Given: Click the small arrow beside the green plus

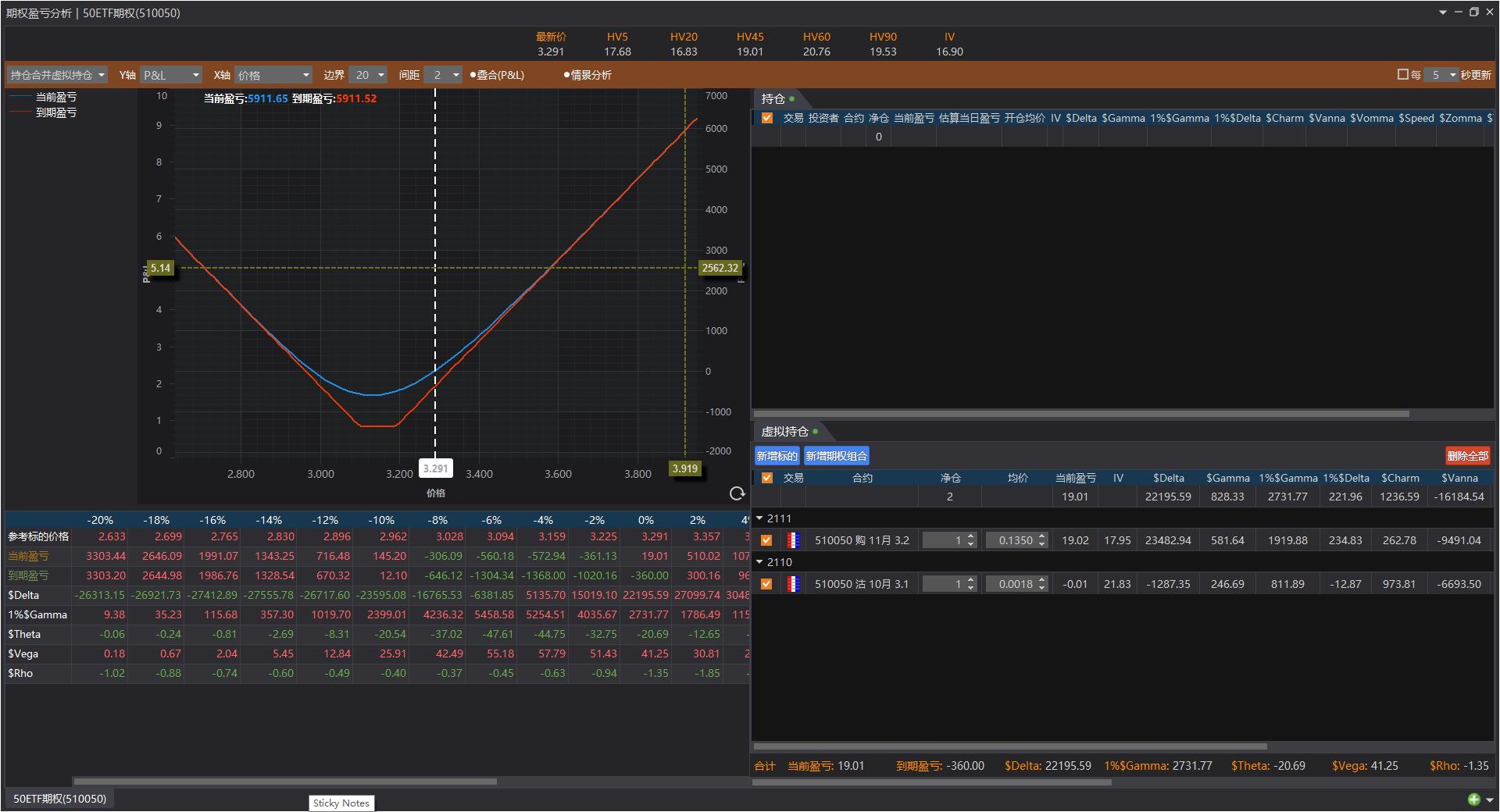Looking at the screenshot, I should 1489,800.
